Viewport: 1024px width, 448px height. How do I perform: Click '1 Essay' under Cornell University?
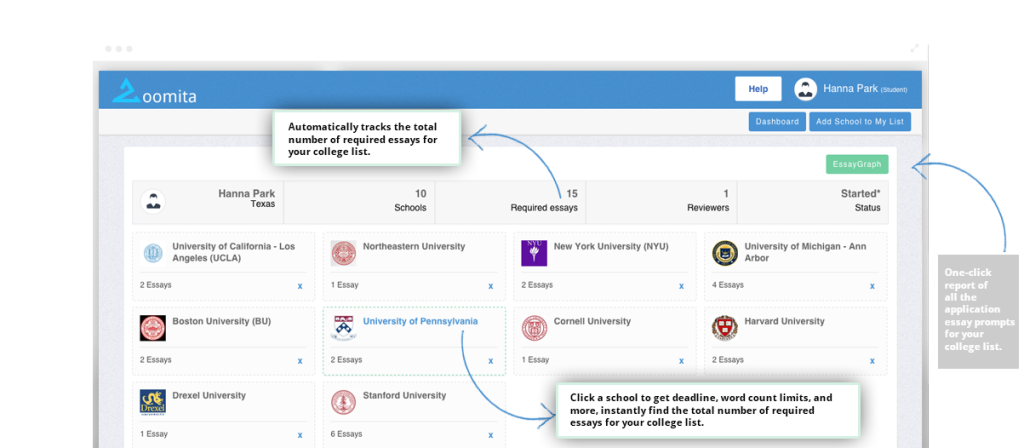(535, 360)
